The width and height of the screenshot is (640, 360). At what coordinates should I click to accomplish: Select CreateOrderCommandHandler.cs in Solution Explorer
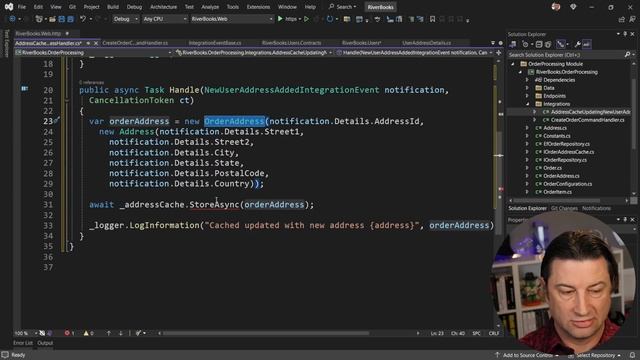click(587, 120)
